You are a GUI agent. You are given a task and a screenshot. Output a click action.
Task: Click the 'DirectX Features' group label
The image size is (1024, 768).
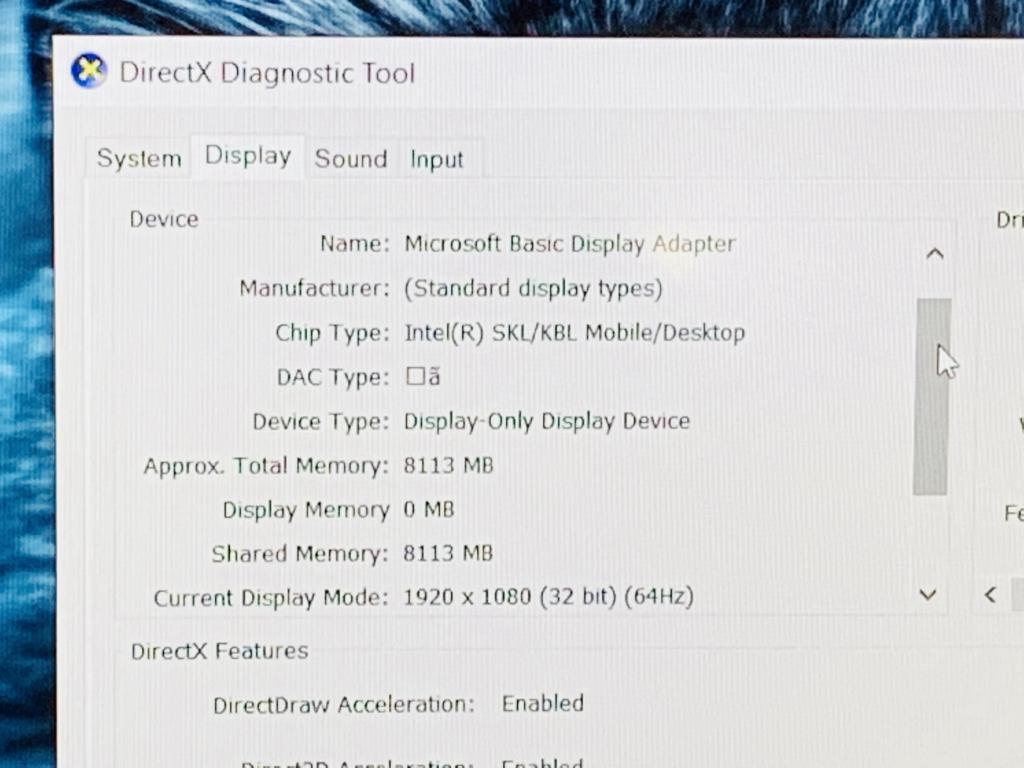pyautogui.click(x=219, y=651)
